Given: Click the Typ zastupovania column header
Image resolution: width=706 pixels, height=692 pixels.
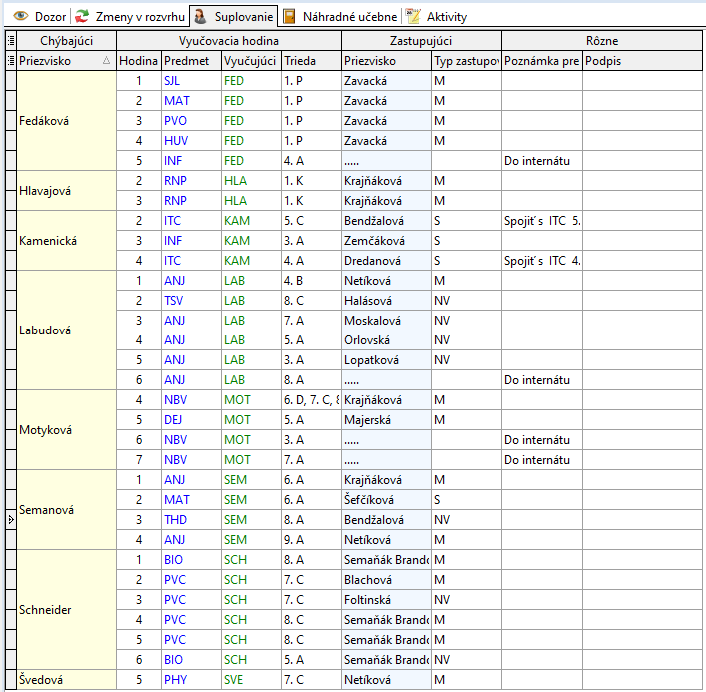Looking at the screenshot, I should 466,61.
